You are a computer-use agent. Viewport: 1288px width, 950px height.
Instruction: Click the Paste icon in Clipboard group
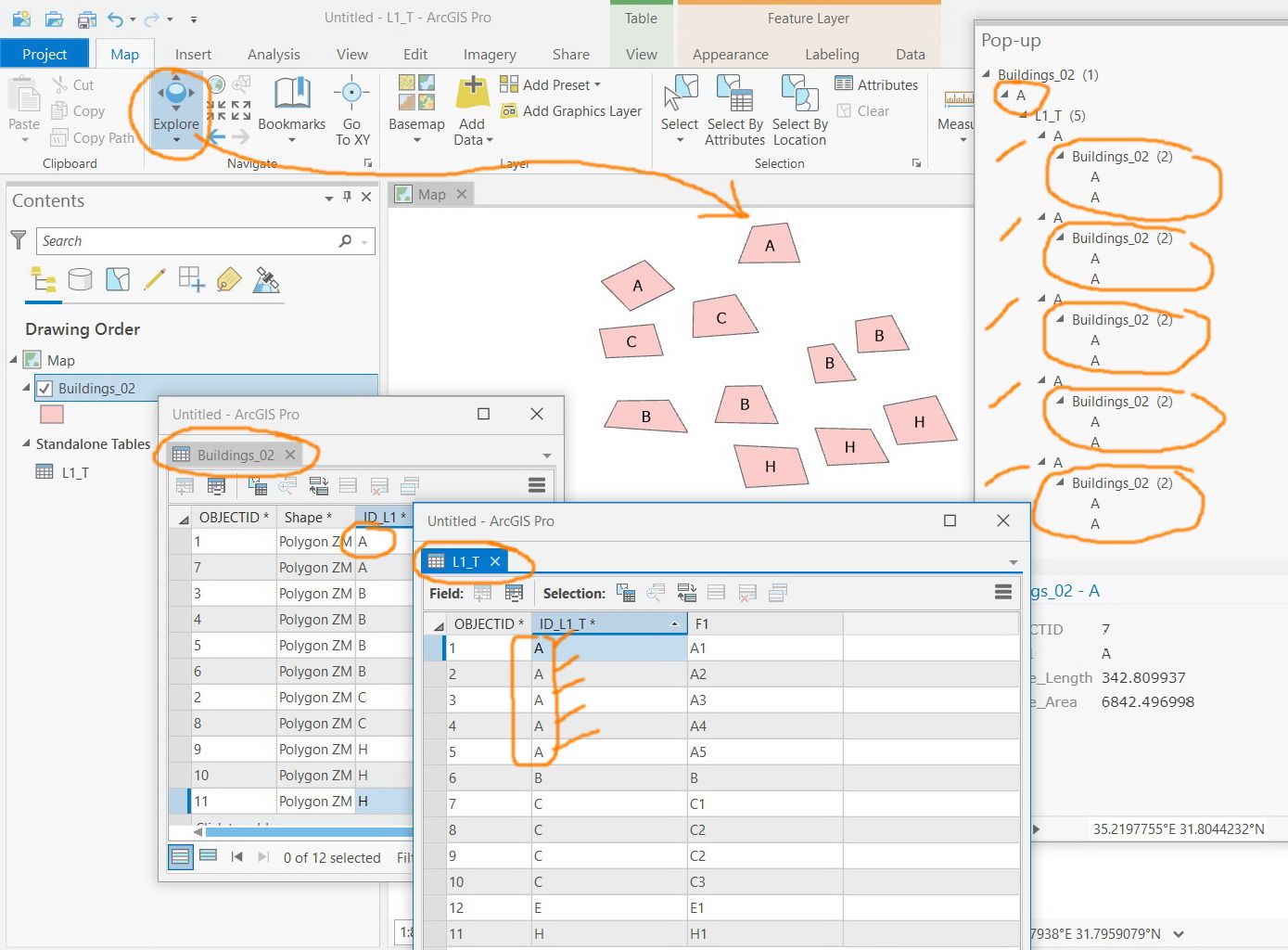click(24, 95)
